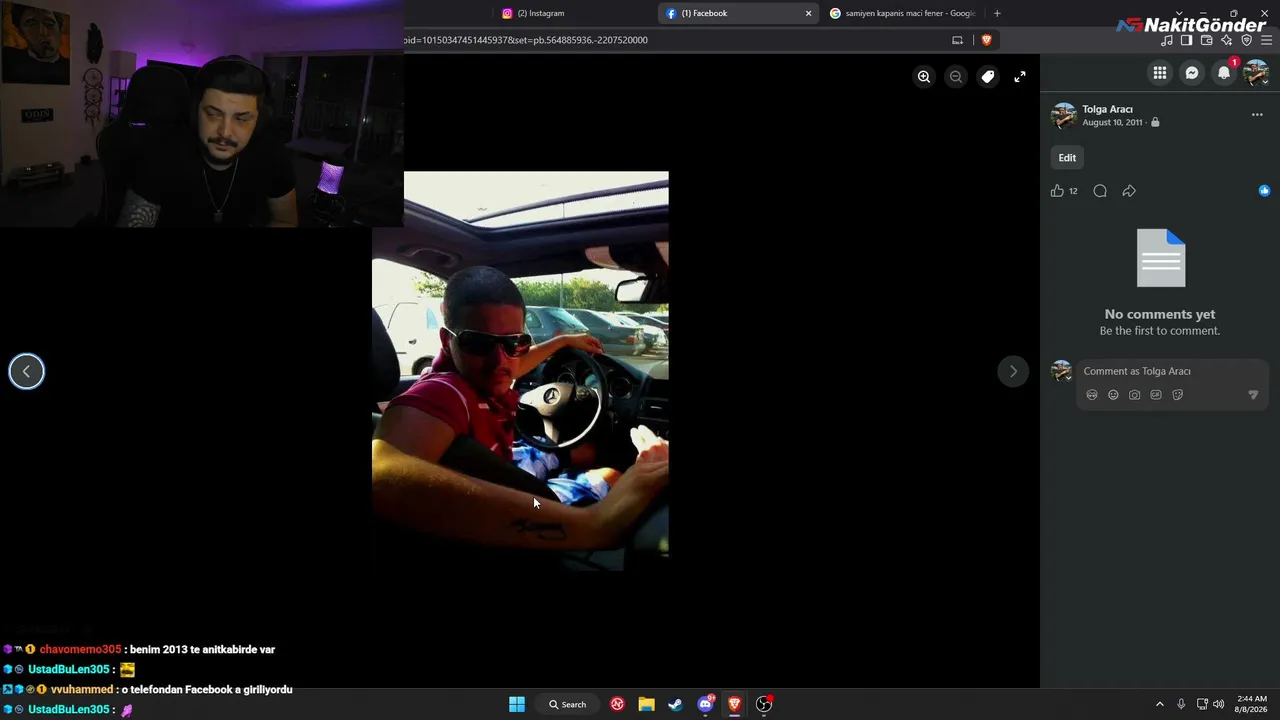Image resolution: width=1280 pixels, height=720 pixels.
Task: Go to the previous photo
Action: tap(27, 371)
